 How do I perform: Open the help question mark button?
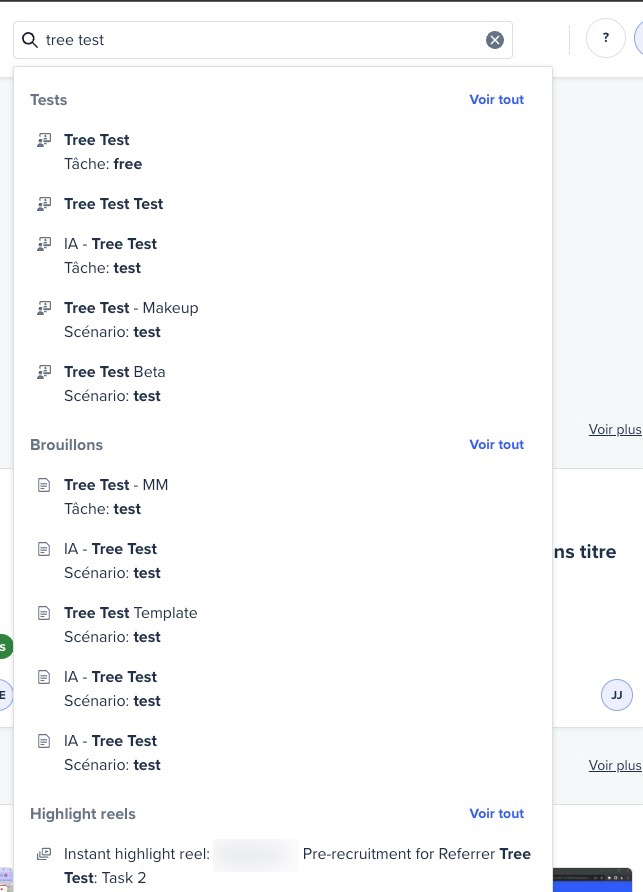pos(605,38)
